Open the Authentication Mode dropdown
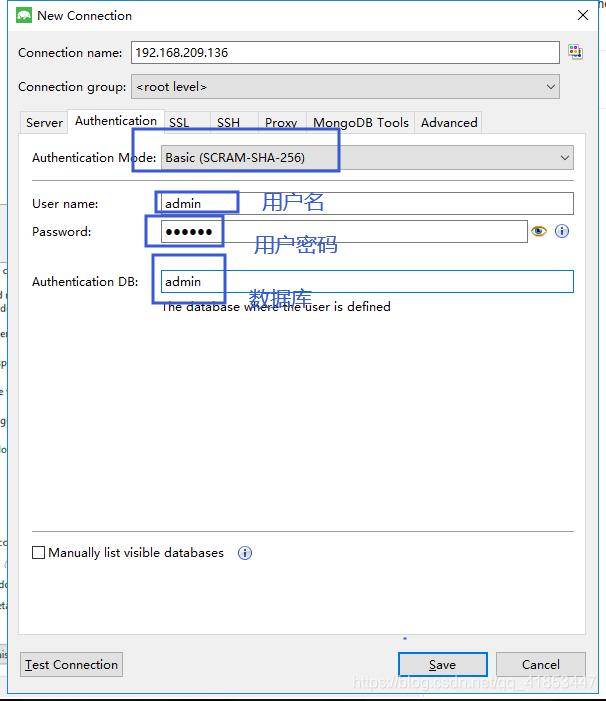The height and width of the screenshot is (701, 606). point(367,158)
